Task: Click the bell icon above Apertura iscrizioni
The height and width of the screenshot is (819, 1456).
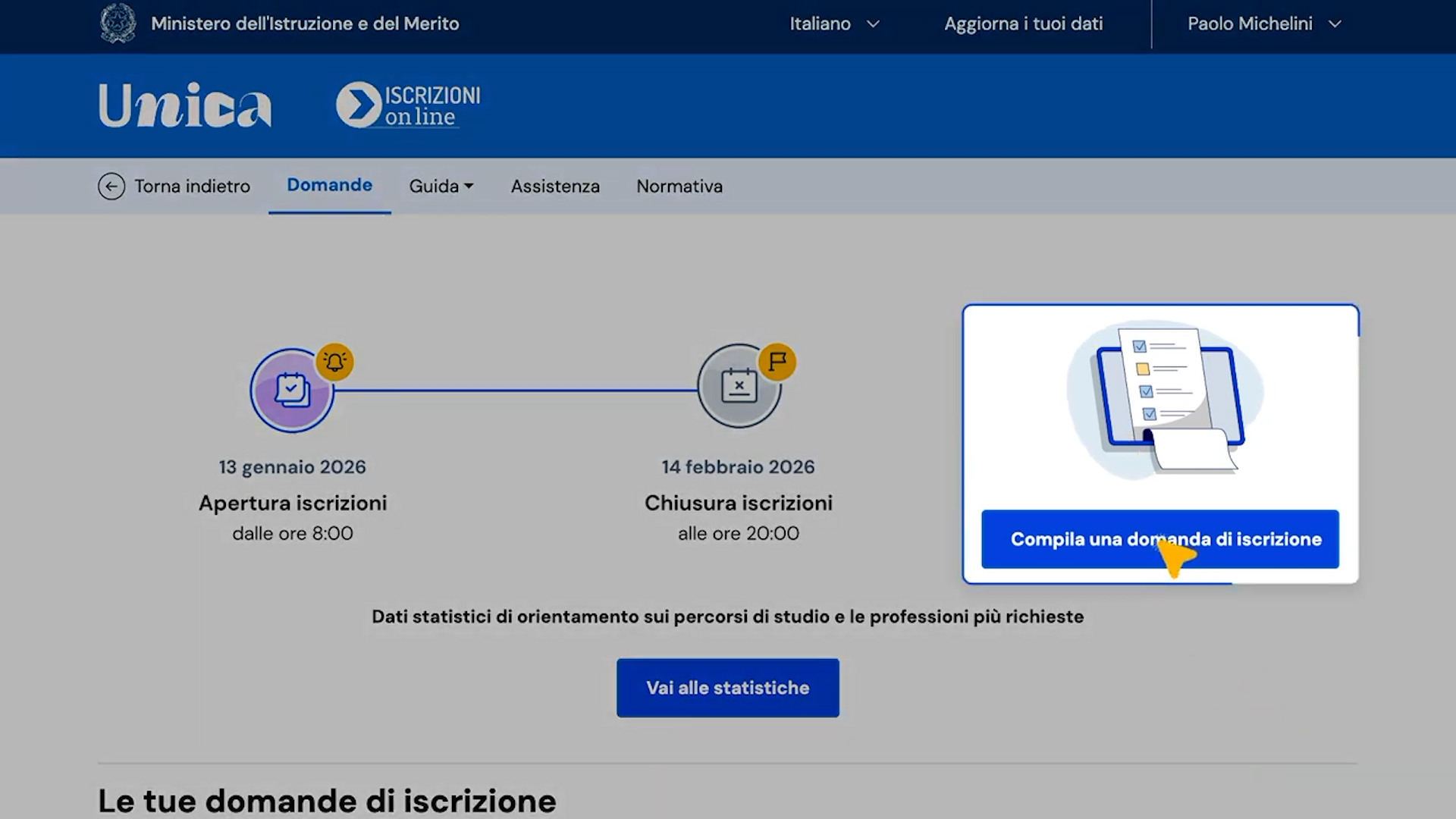Action: click(x=334, y=362)
